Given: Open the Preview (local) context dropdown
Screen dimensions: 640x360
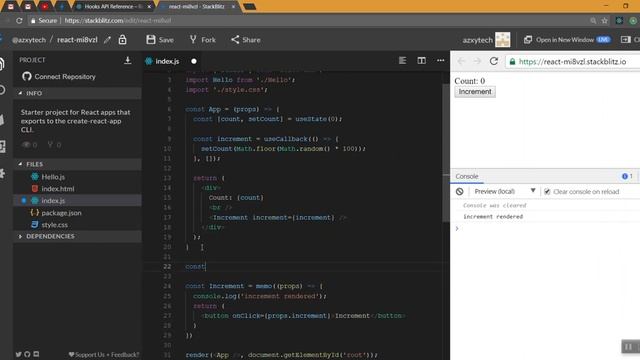Looking at the screenshot, I should pos(504,191).
